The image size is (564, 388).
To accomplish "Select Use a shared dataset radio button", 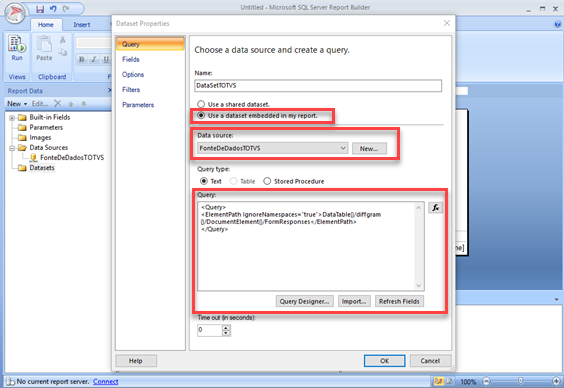I will [x=201, y=104].
